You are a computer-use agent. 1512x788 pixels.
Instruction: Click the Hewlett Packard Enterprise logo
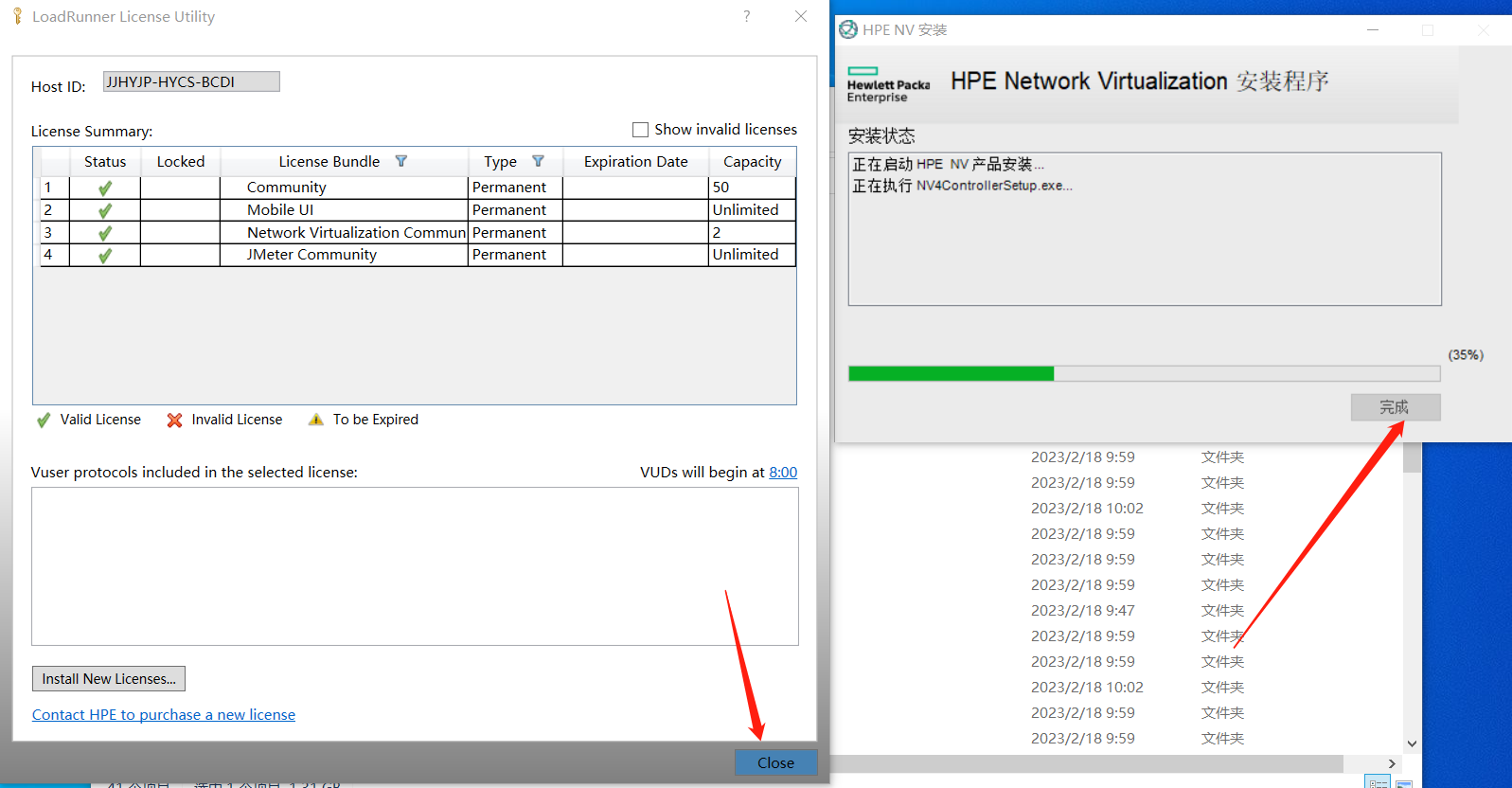(x=888, y=84)
